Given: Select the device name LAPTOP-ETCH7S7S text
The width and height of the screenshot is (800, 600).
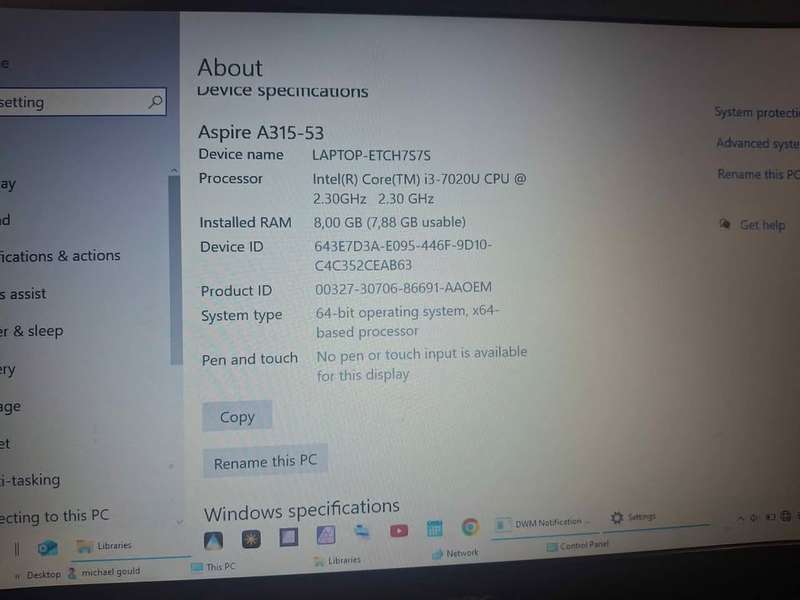Looking at the screenshot, I should pos(371,155).
